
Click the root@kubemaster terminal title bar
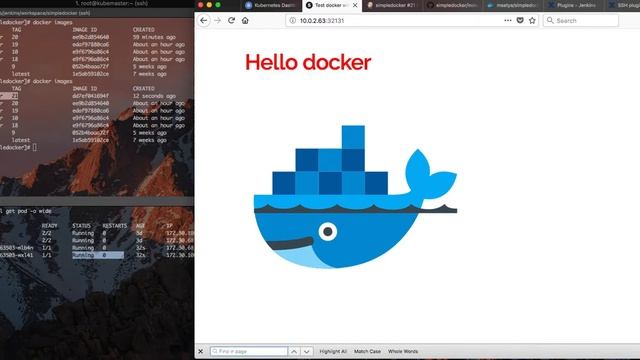[111, 3]
